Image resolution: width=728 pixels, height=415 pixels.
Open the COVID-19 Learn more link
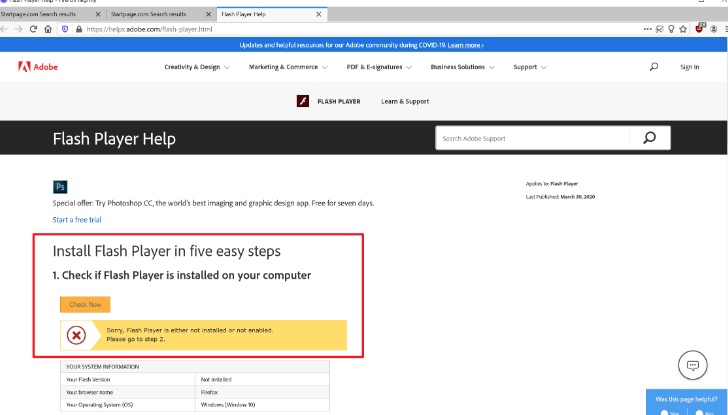pyautogui.click(x=465, y=45)
